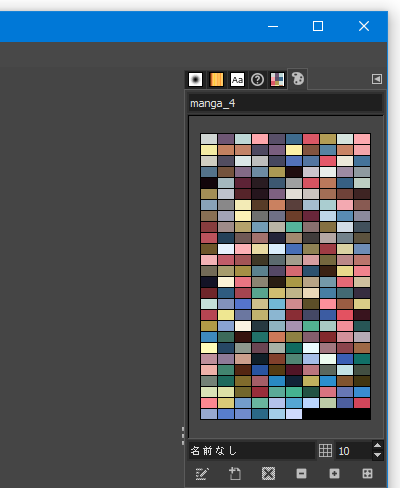Click the manga_4 palette name field
The image size is (400, 488).
(285, 103)
